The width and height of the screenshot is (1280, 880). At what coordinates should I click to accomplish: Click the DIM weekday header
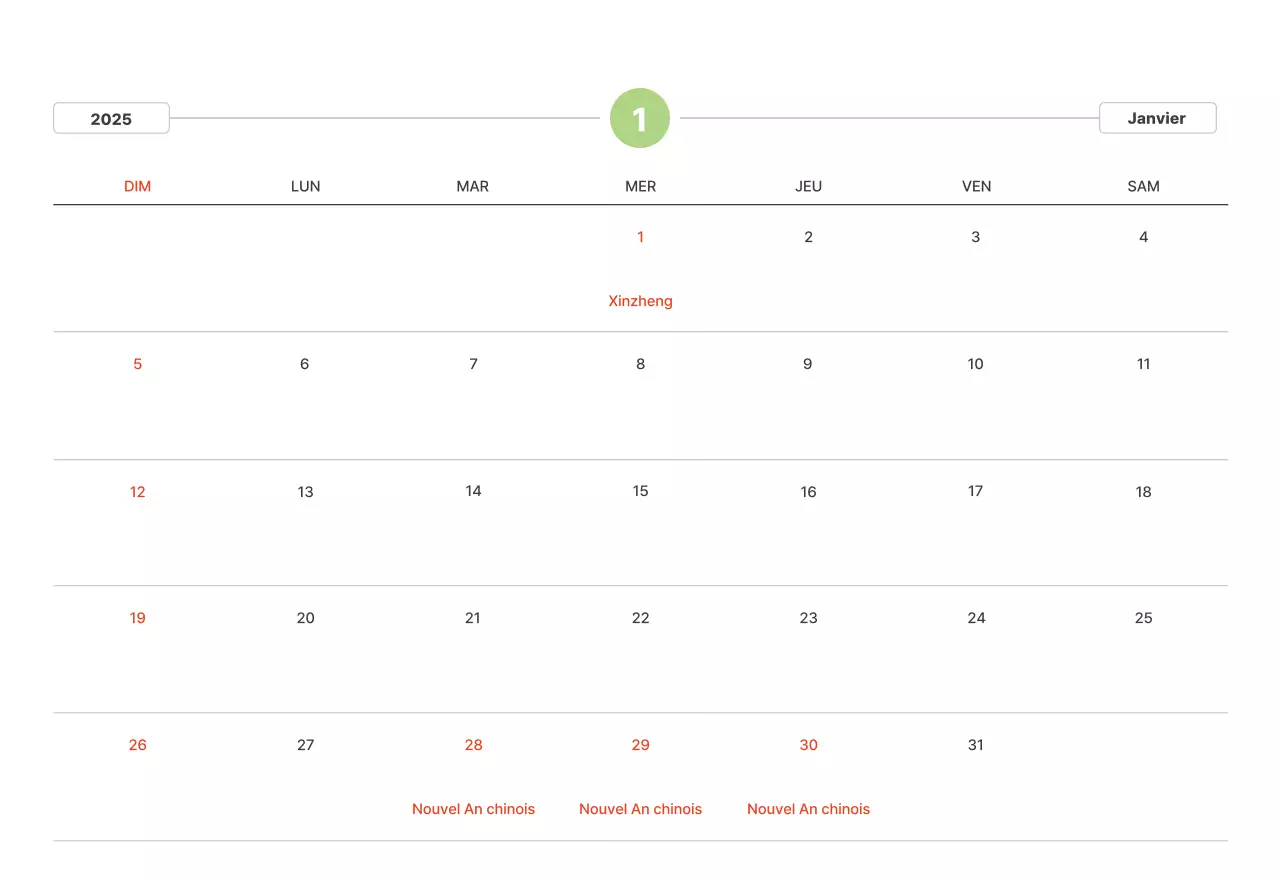tap(137, 186)
